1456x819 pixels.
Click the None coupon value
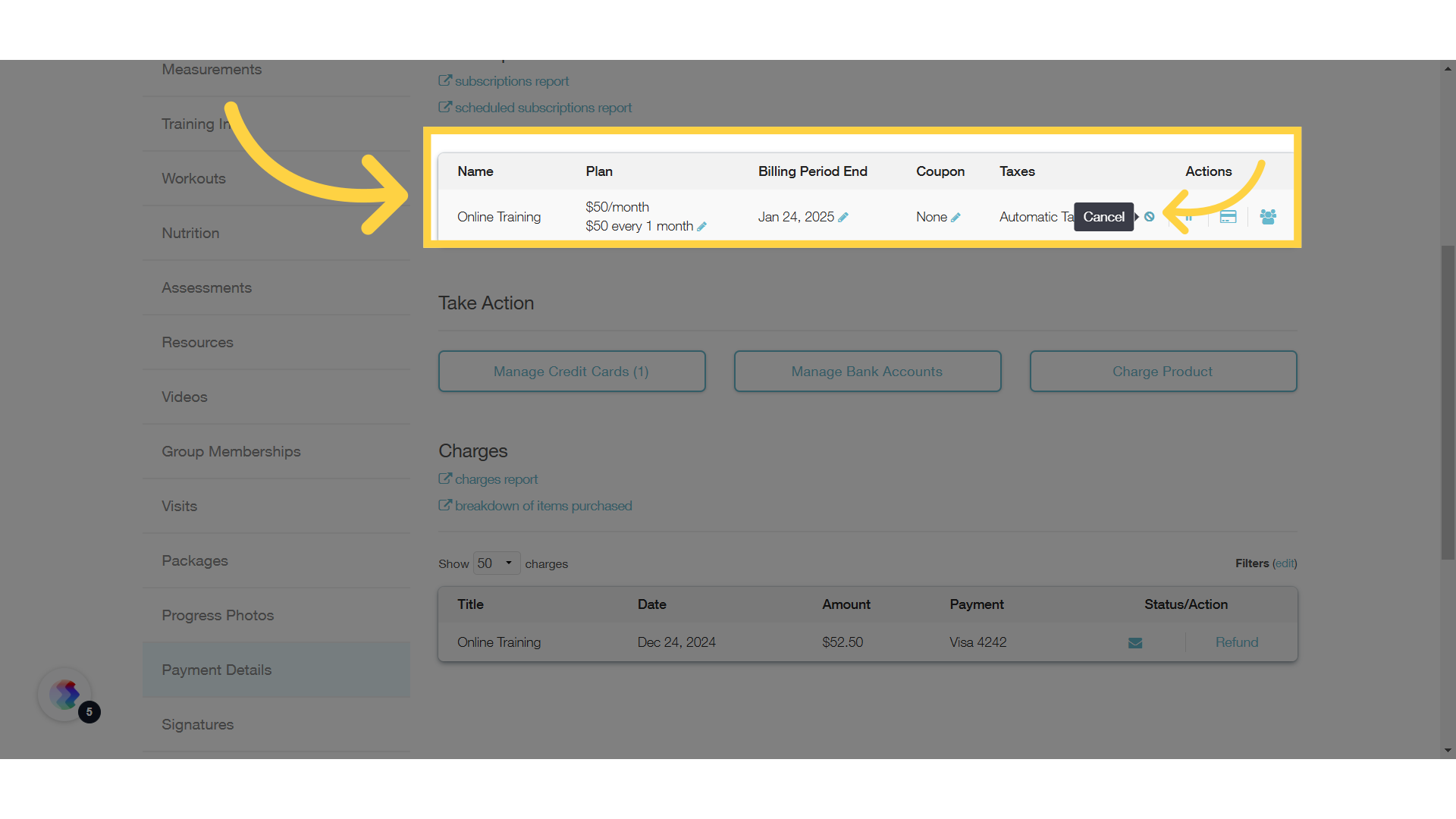click(931, 217)
